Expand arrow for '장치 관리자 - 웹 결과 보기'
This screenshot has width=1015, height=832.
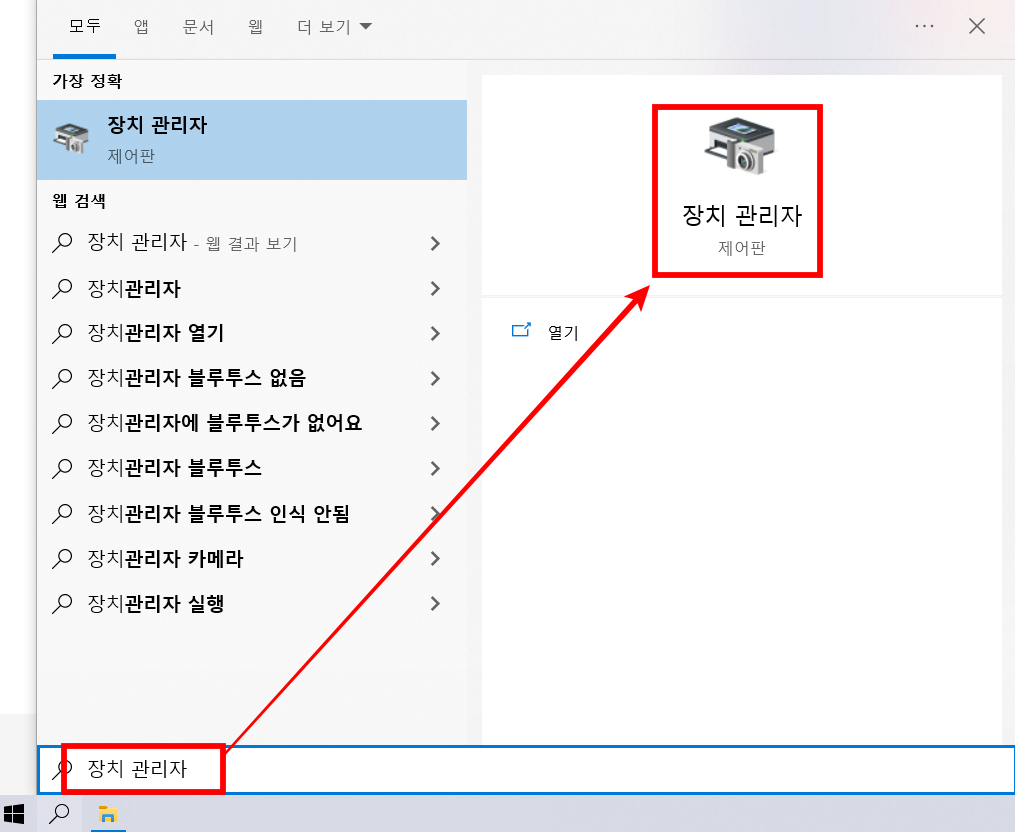point(435,243)
